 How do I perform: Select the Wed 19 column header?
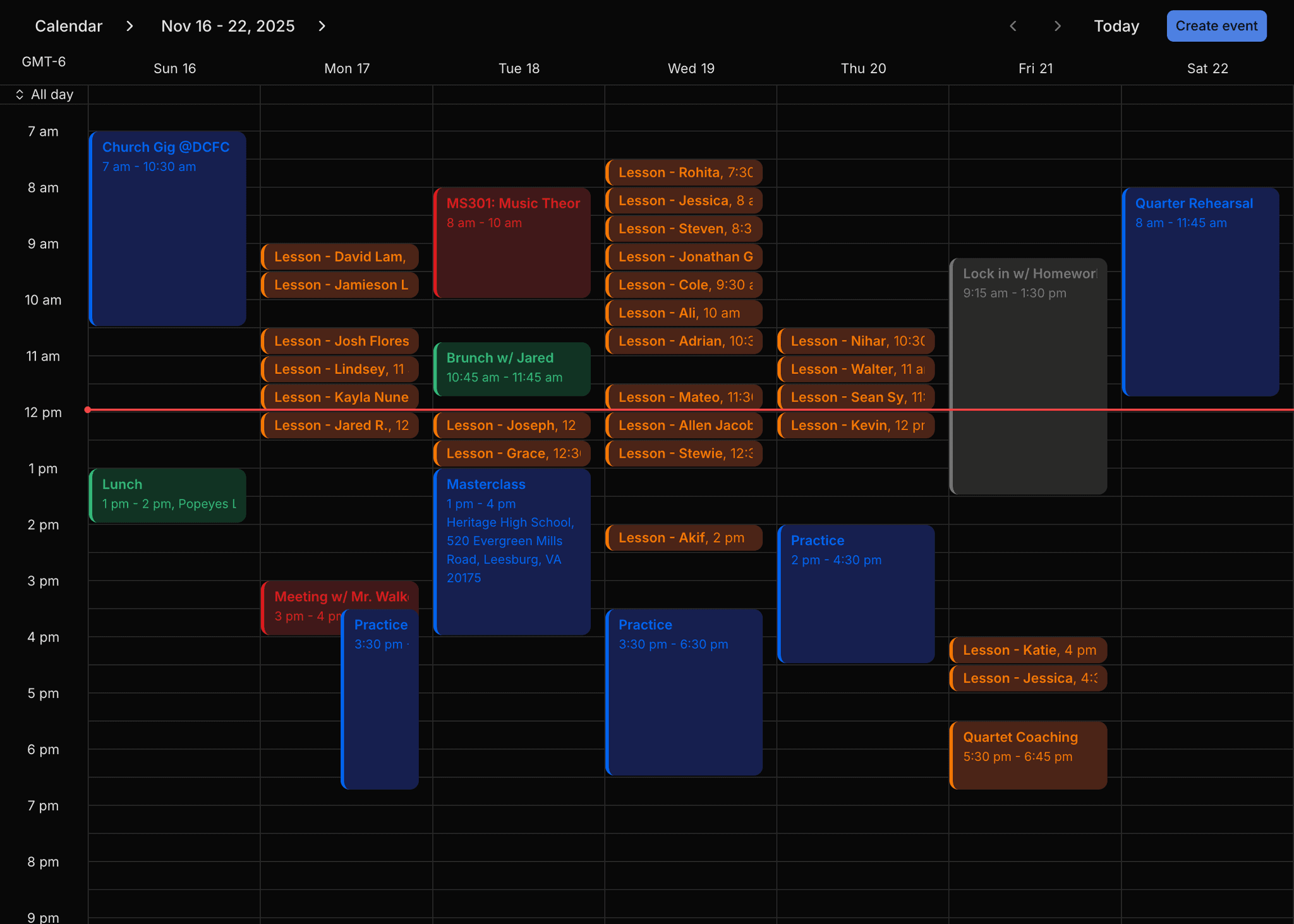(x=691, y=68)
